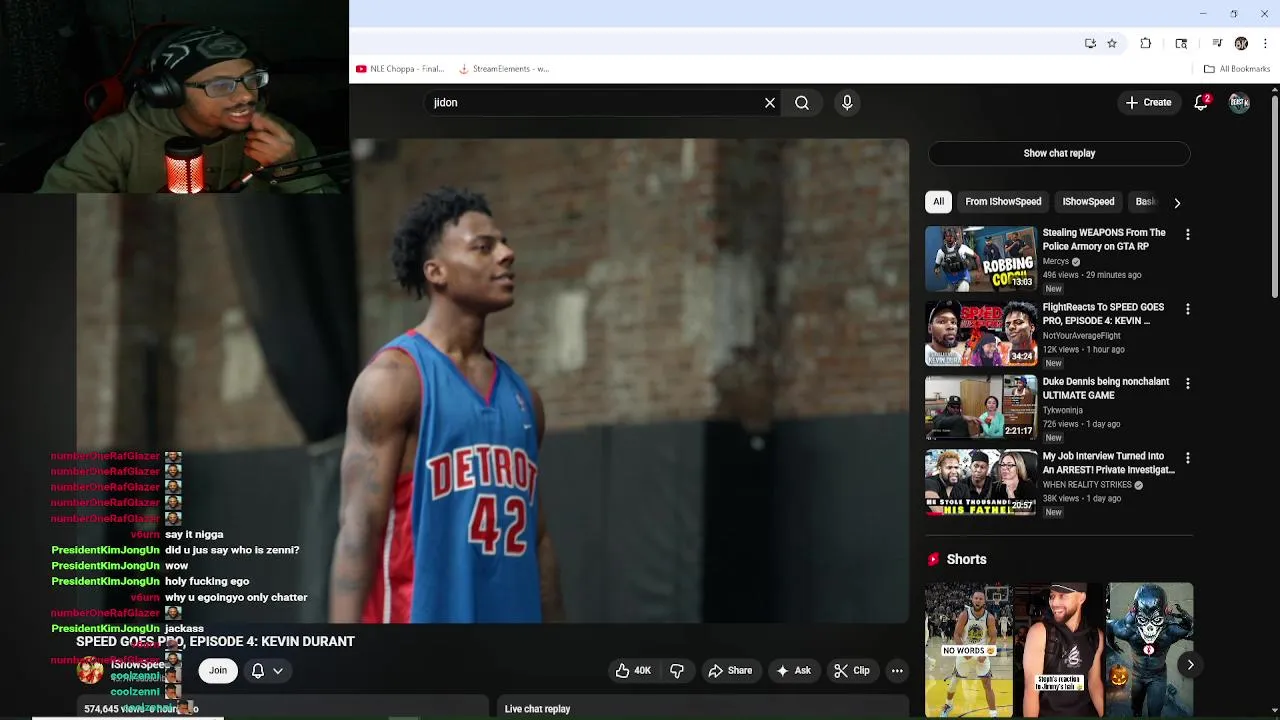The width and height of the screenshot is (1280, 720).
Task: Expand the notification preferences chevron
Action: click(x=278, y=671)
